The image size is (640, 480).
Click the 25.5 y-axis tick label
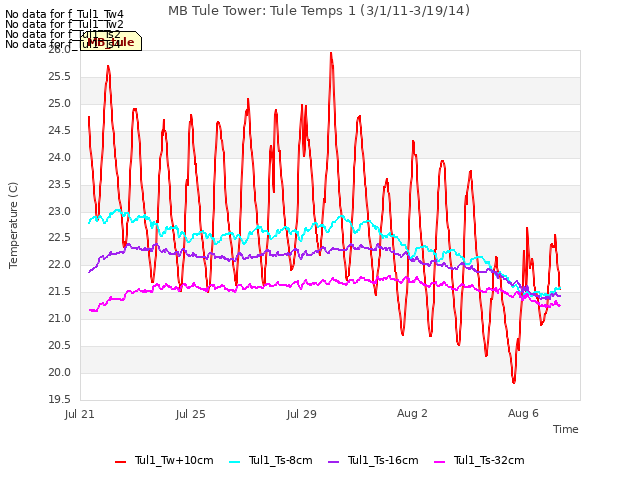tap(60, 77)
